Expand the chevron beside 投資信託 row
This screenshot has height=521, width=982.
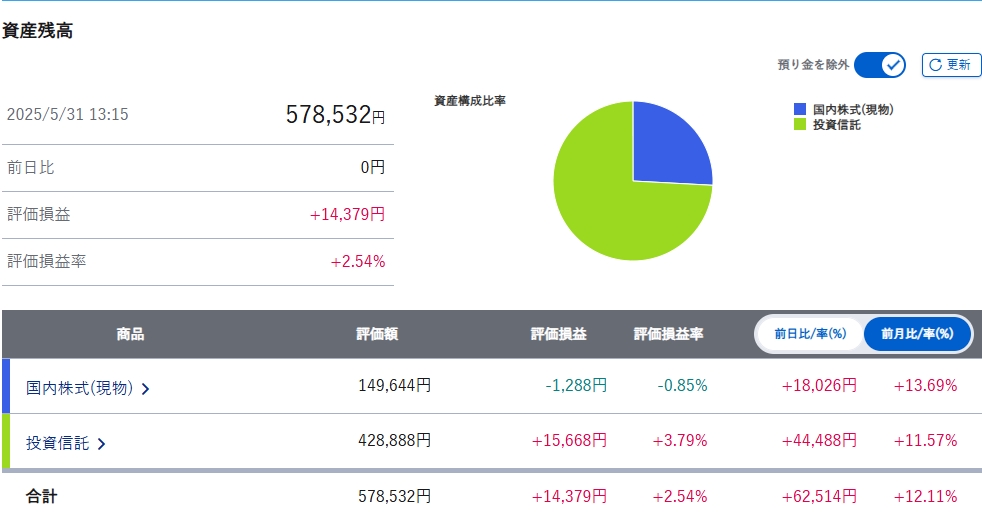(x=101, y=444)
